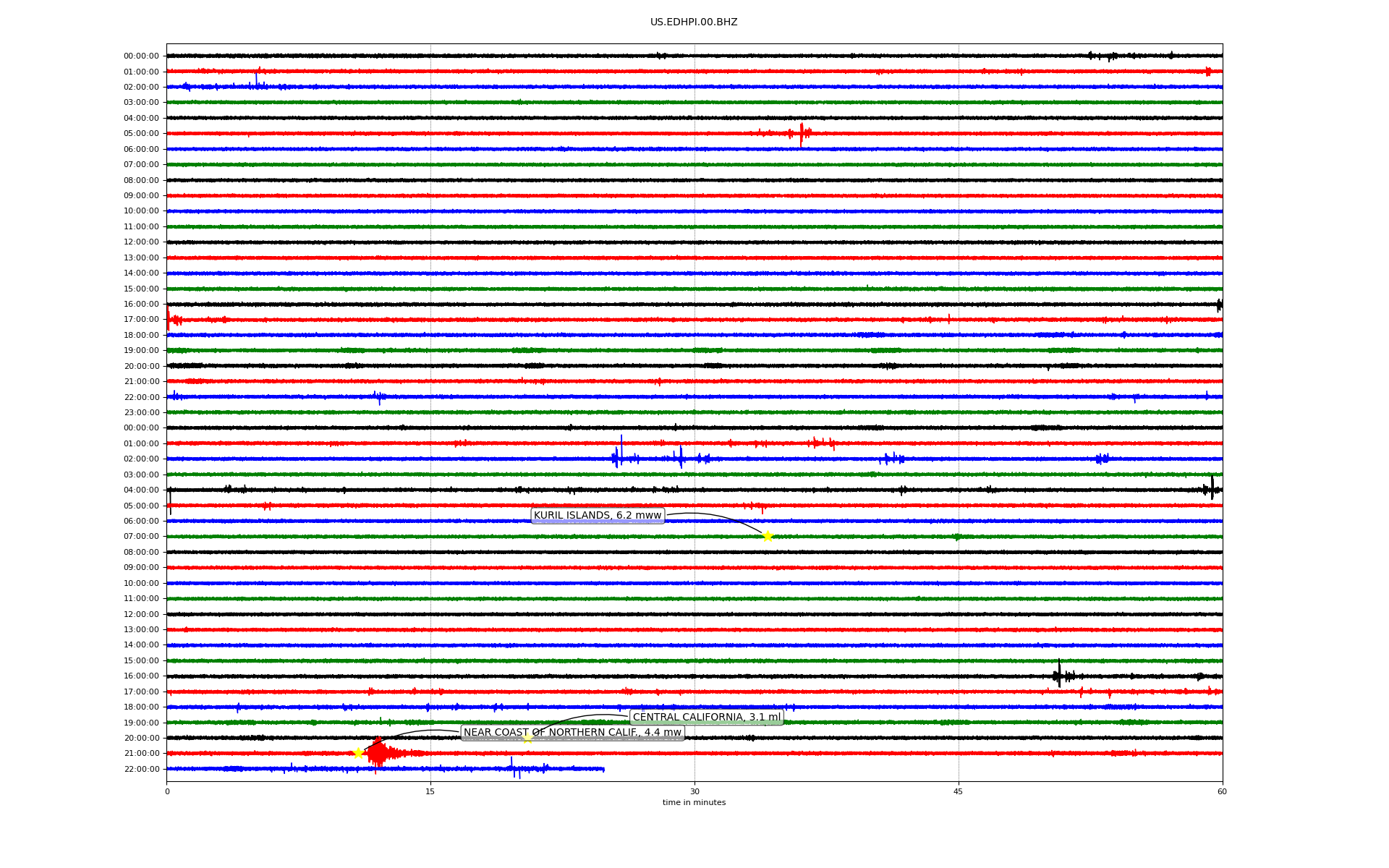Click the x-axis tick label 15
1389x868 pixels.
430,791
